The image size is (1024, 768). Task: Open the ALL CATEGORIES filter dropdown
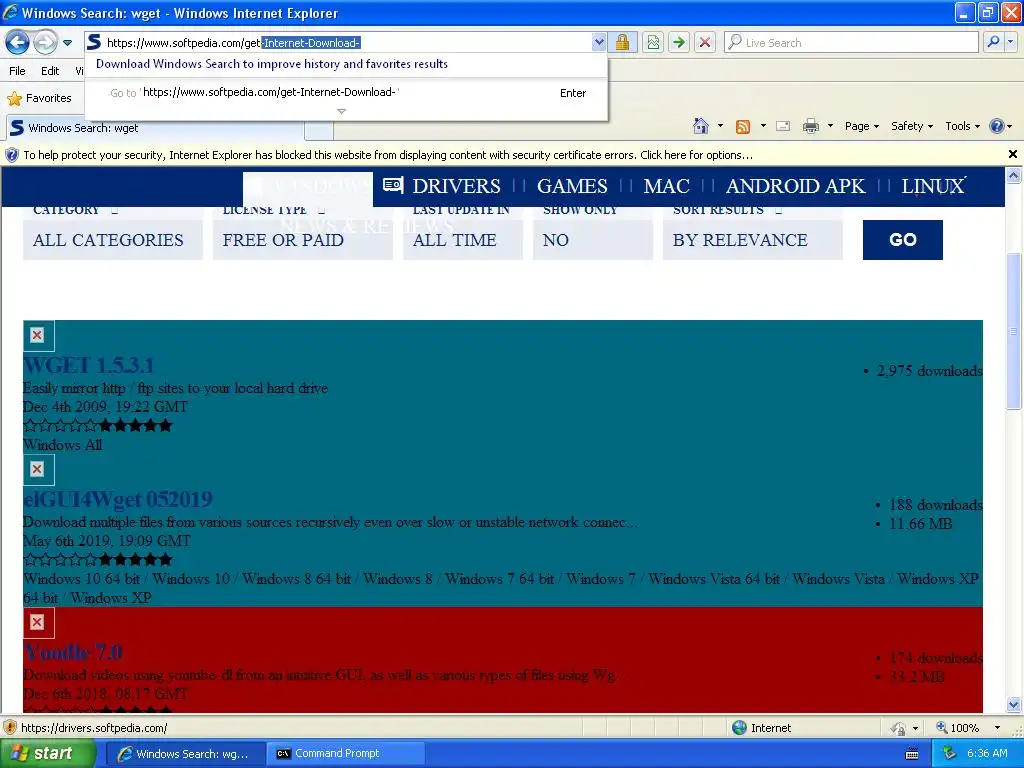(x=112, y=240)
